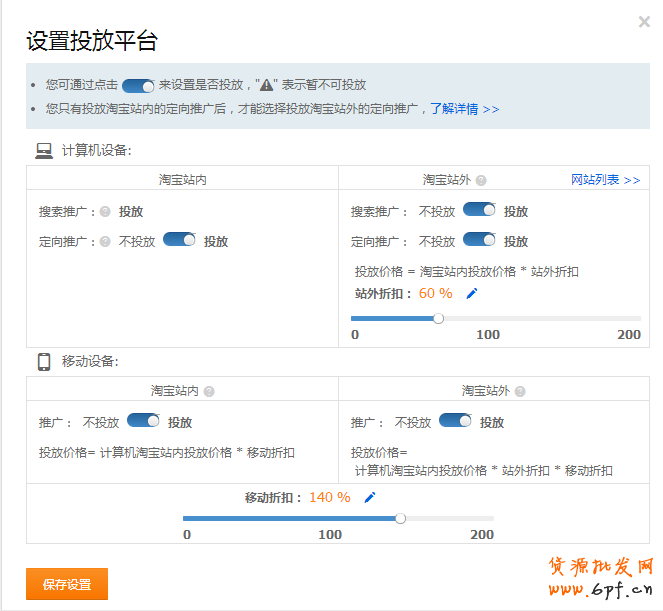Toggle mobile 淘宝站内 推广 switch
The width and height of the screenshot is (663, 611).
143,421
